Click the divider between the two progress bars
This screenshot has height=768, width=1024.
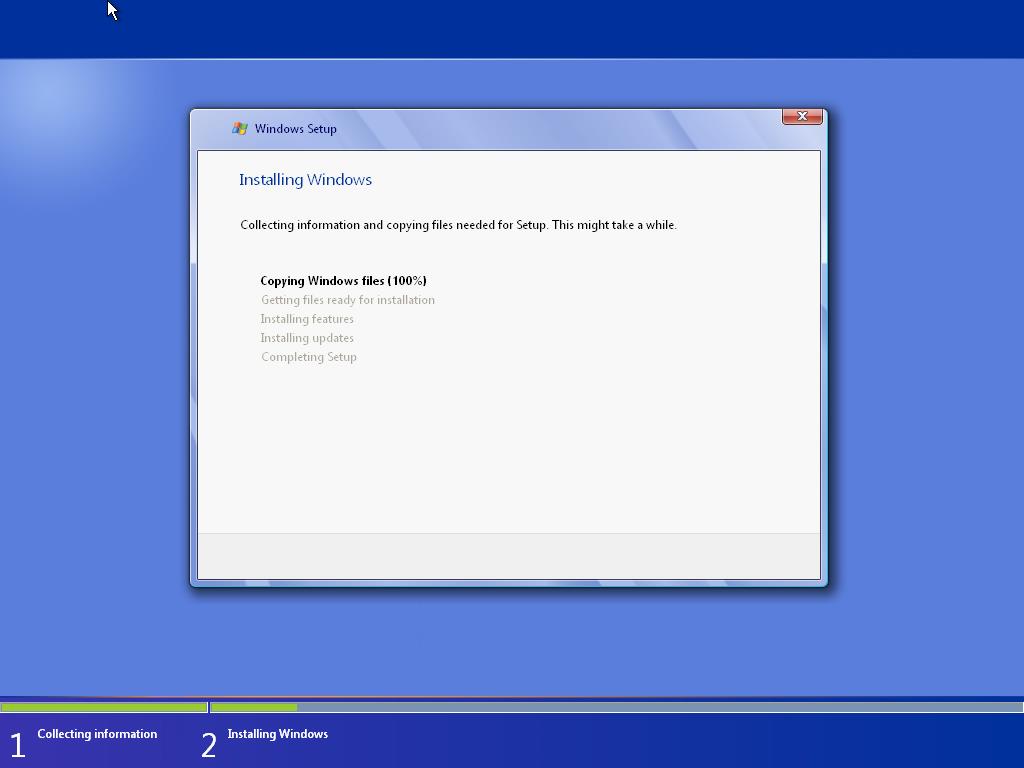(208, 707)
